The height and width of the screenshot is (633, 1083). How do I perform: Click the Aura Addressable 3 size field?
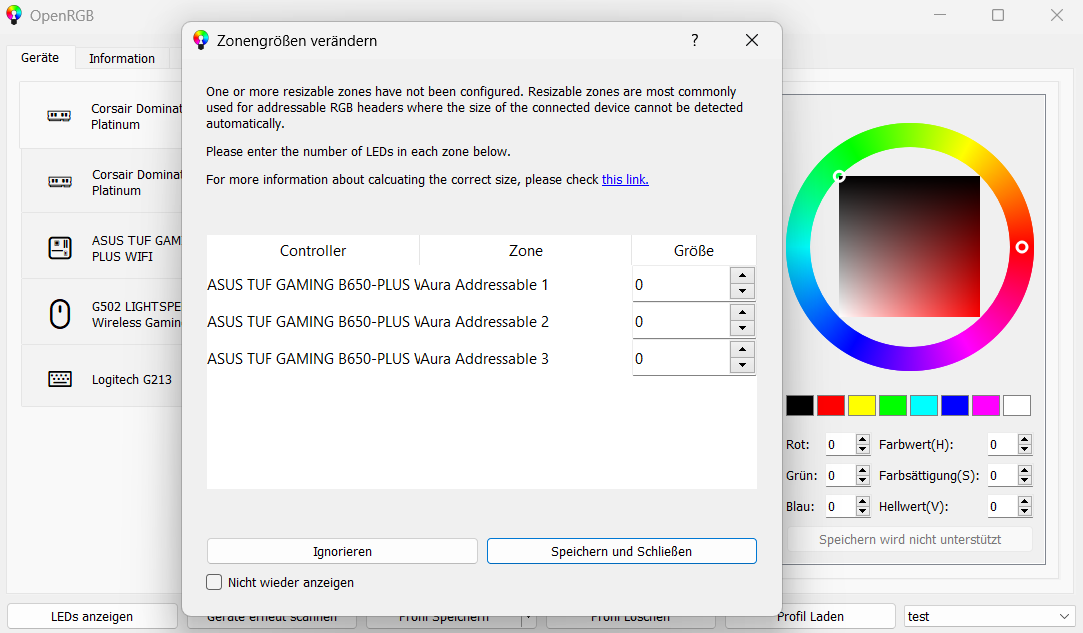point(682,359)
